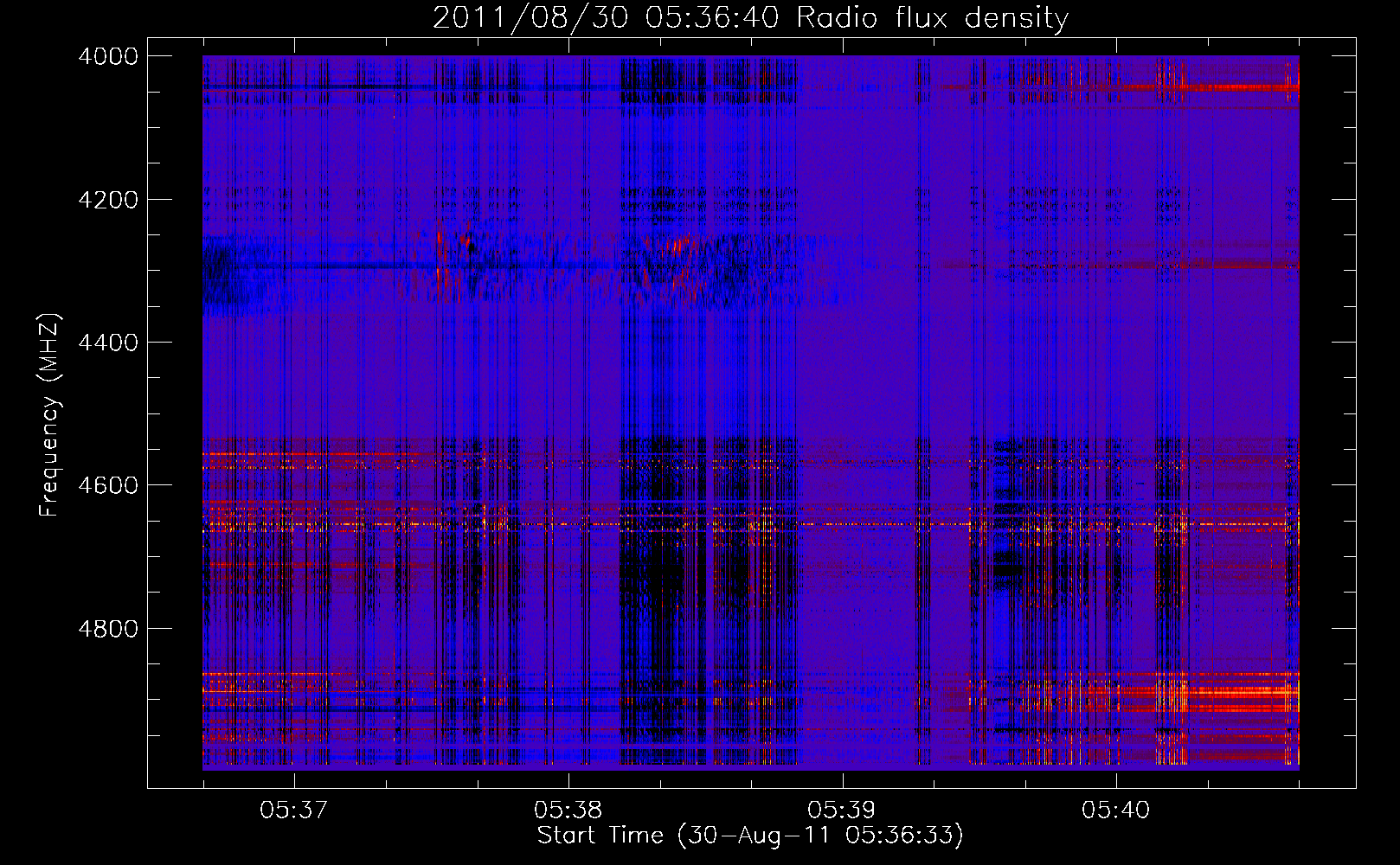Click the plot title "2011/08/30 05:36:40 Radio flux density"

pyautogui.click(x=750, y=18)
